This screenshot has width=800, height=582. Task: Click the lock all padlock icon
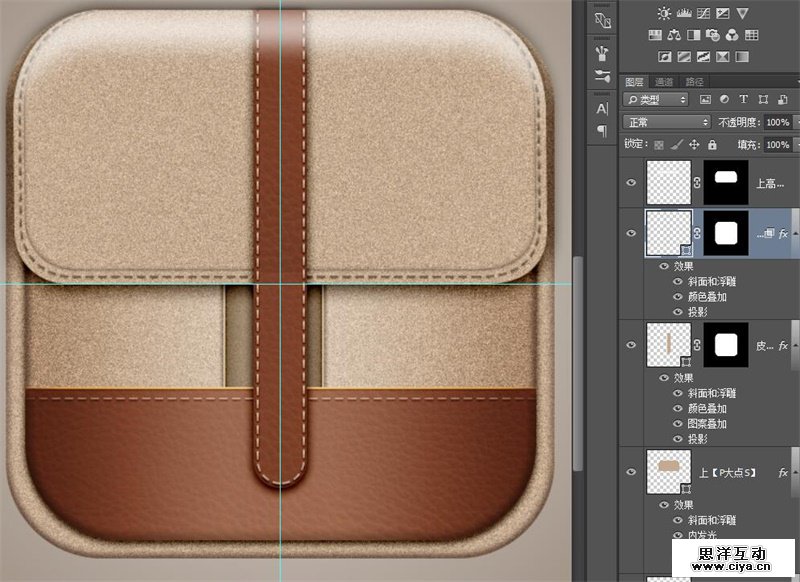(712, 145)
